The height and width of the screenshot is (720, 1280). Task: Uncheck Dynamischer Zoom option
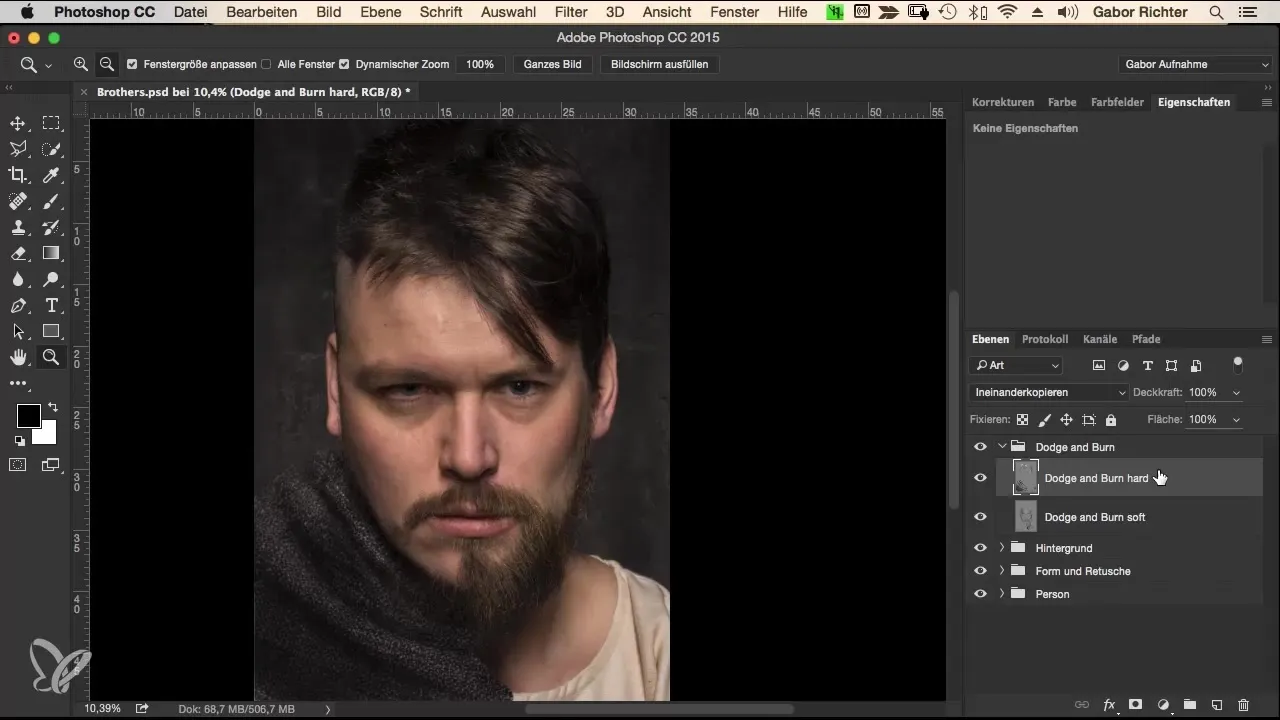pyautogui.click(x=344, y=64)
